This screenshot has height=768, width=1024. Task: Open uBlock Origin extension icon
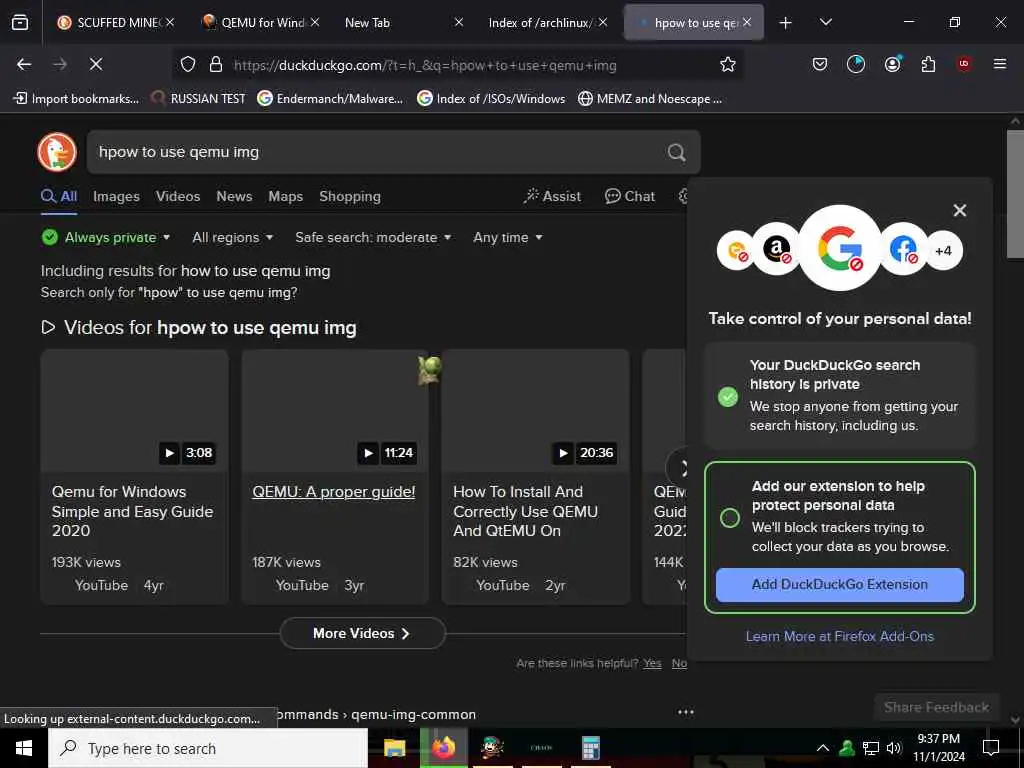tap(963, 63)
